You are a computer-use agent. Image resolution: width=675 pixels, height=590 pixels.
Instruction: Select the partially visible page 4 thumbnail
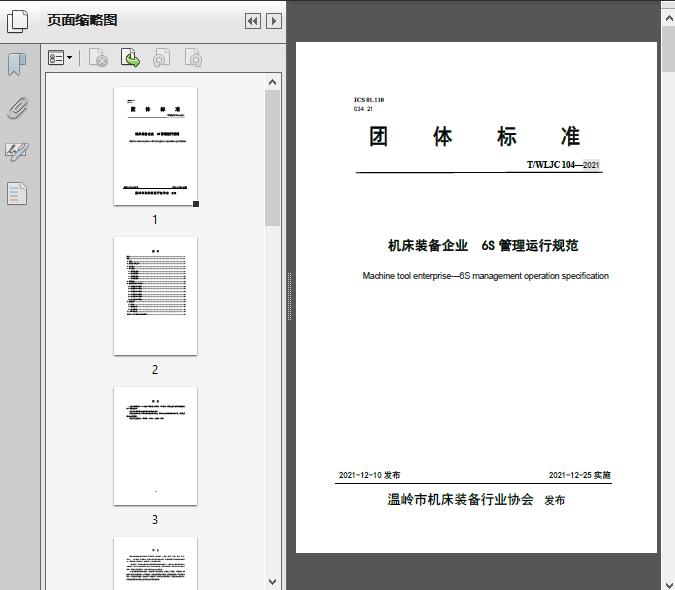click(x=155, y=563)
